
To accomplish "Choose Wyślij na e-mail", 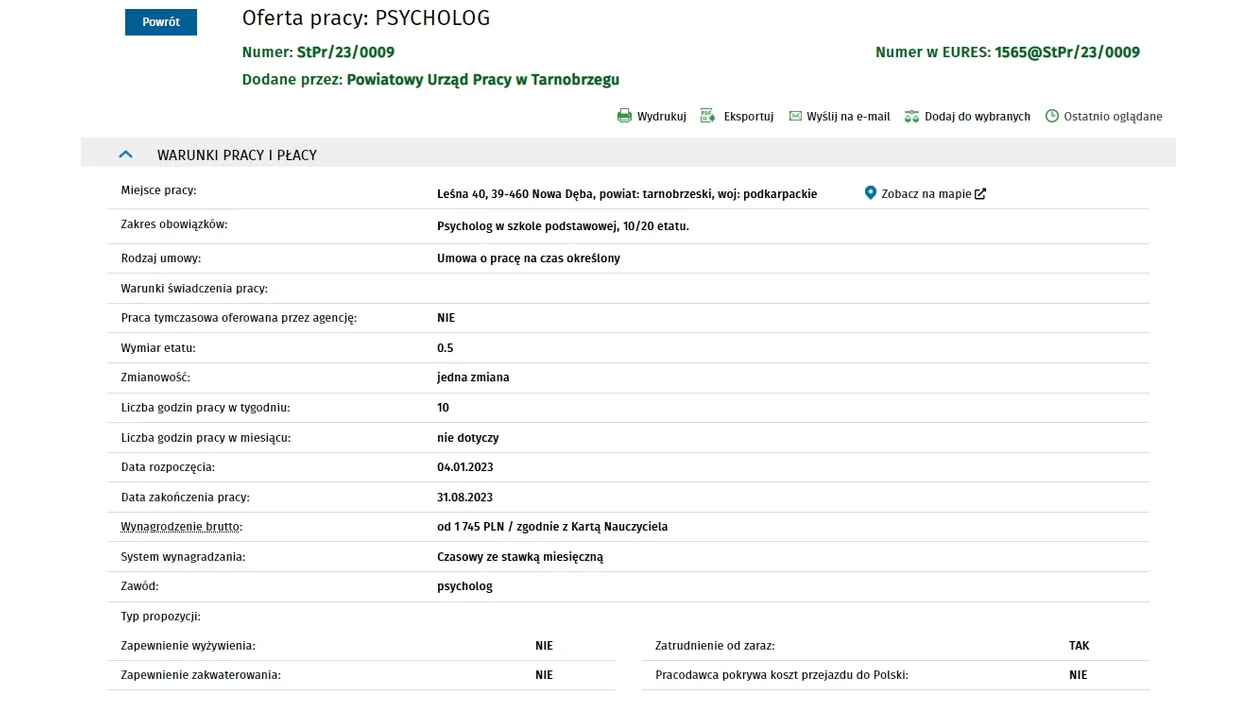I will [848, 116].
